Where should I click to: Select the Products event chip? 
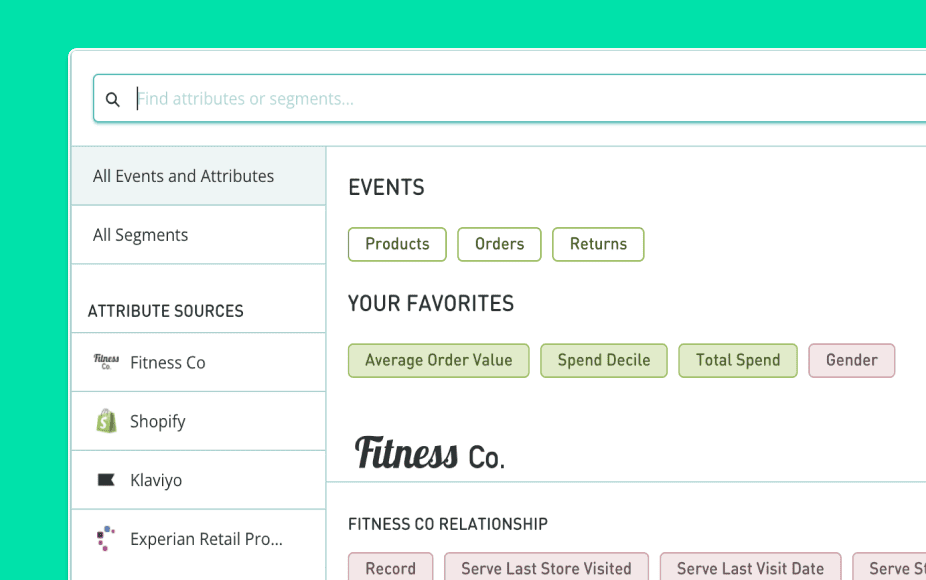[x=397, y=244]
